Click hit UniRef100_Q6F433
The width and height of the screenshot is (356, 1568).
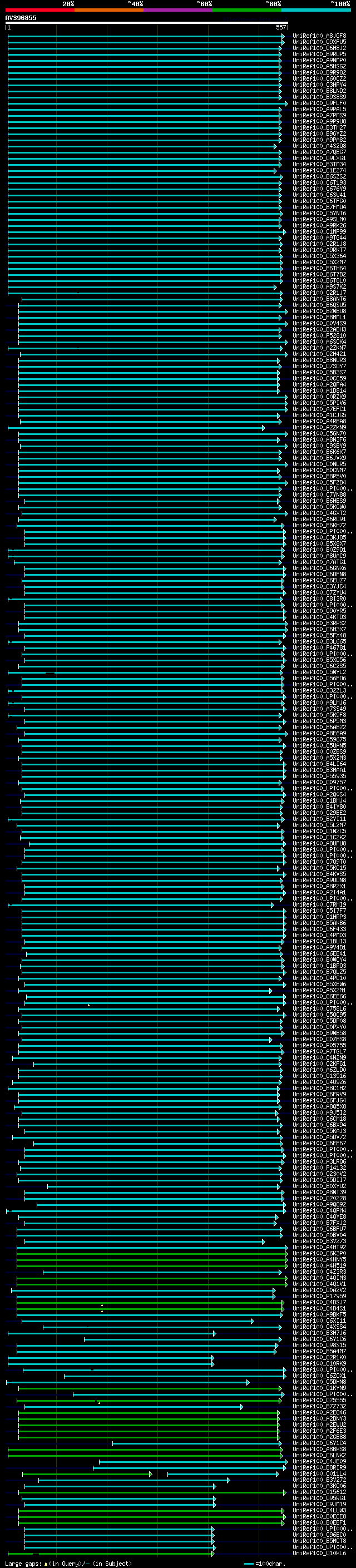click(x=319, y=929)
